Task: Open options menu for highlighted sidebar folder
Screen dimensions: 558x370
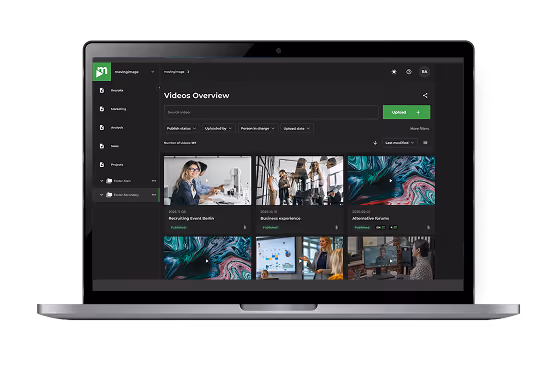Action: pyautogui.click(x=154, y=195)
